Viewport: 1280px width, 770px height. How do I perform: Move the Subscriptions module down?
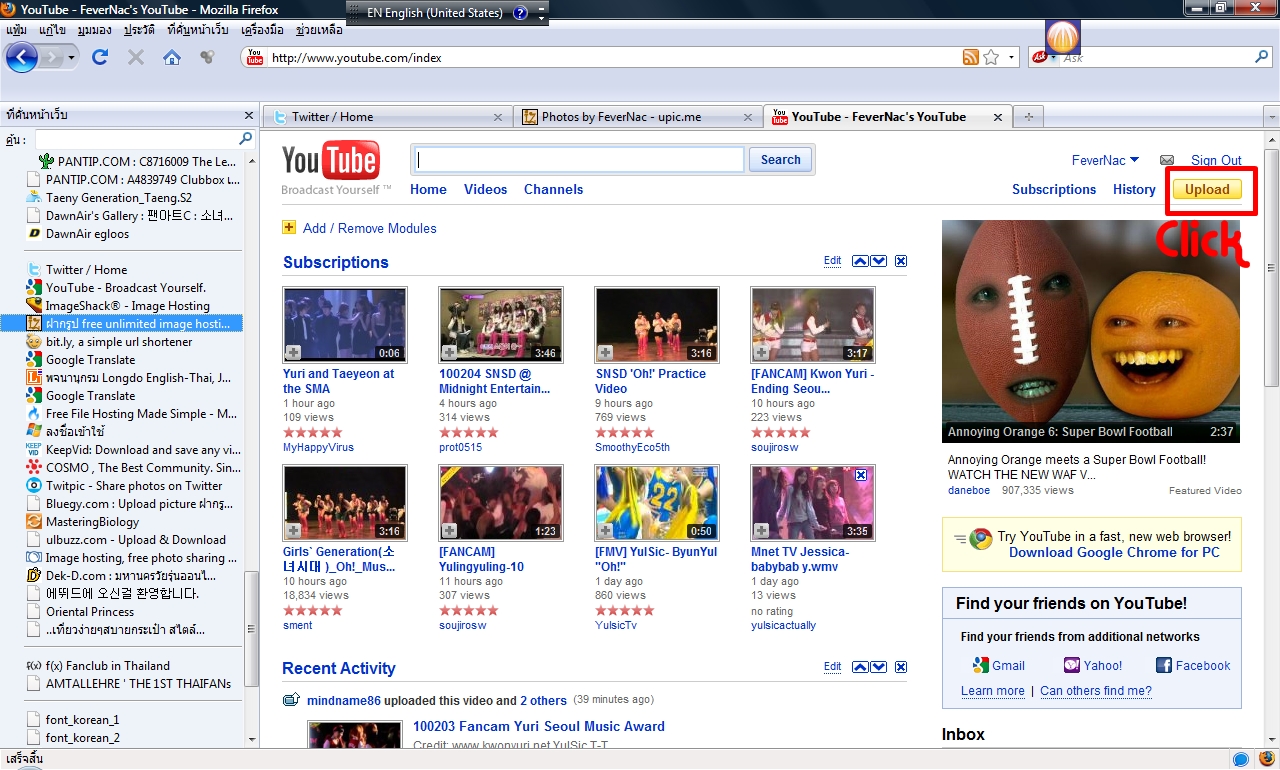[878, 262]
